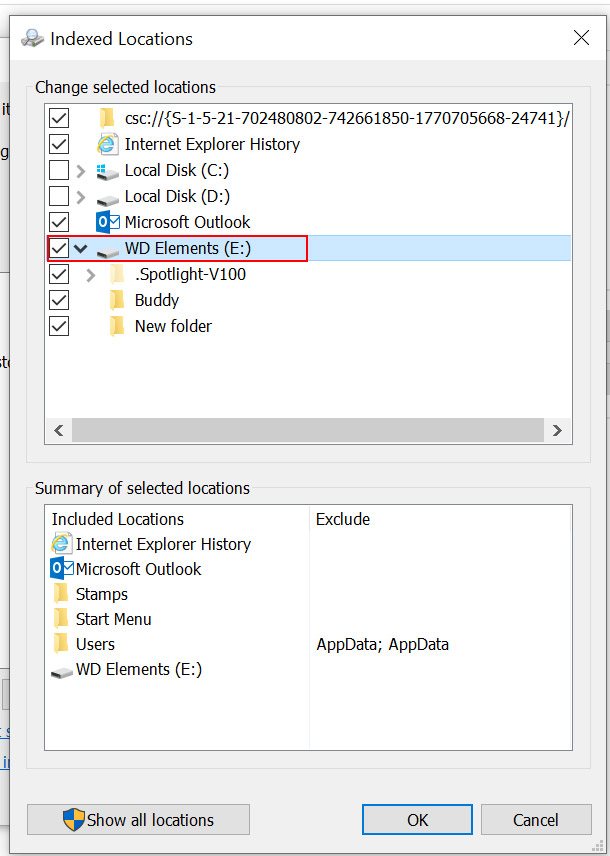This screenshot has height=856, width=610.
Task: Uncheck the WD Elements (E:) checkbox
Action: [59, 248]
